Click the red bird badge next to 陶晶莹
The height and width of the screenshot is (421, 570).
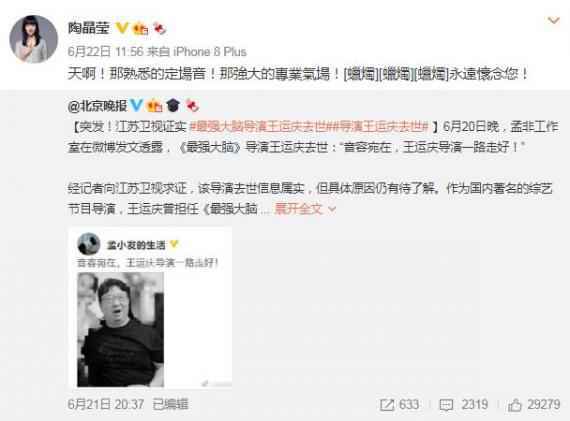(x=160, y=28)
